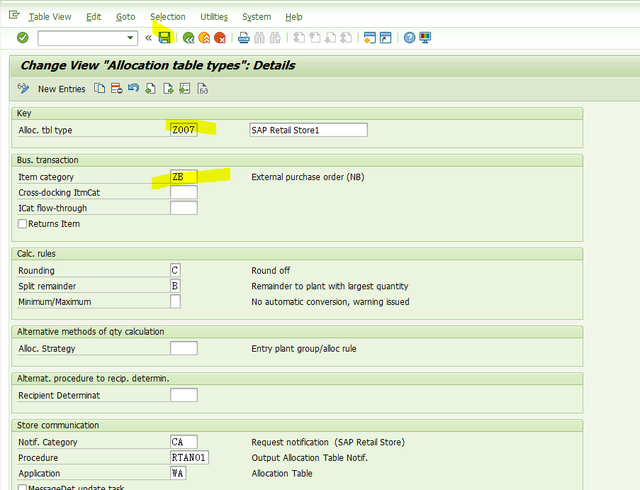Viewport: 640px width, 490px height.
Task: Toggle Display/Change mode glasses-pencil icon
Action: coord(23,88)
